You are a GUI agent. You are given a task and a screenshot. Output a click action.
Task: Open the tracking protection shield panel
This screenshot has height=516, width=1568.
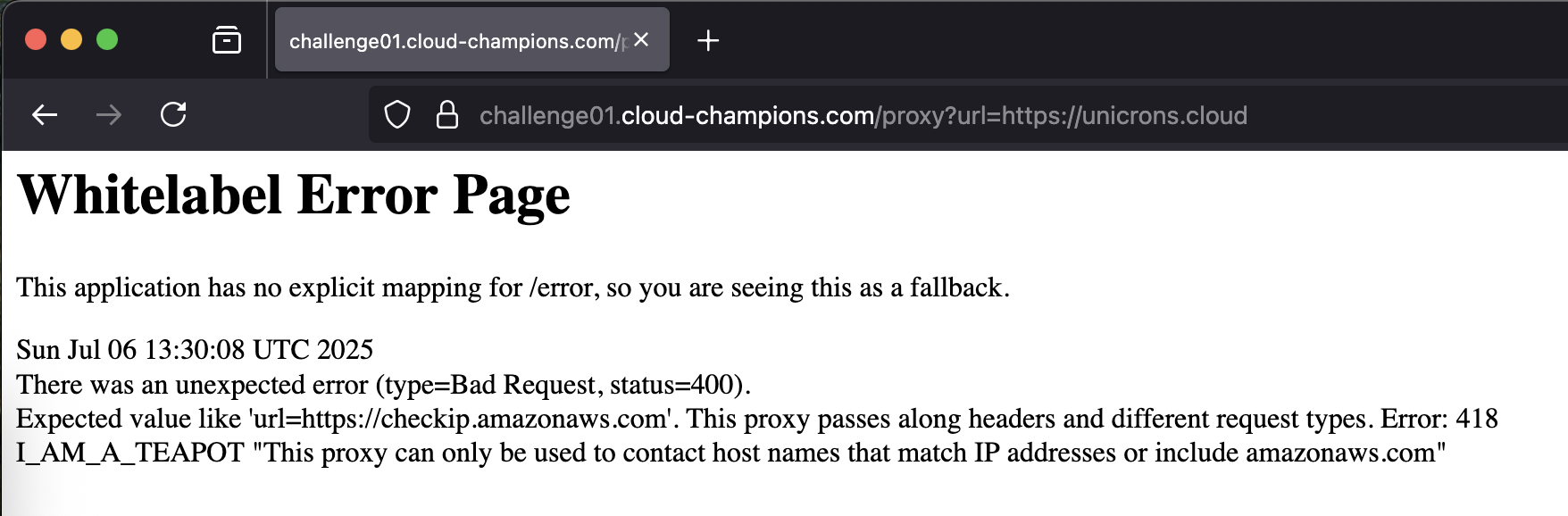(397, 115)
